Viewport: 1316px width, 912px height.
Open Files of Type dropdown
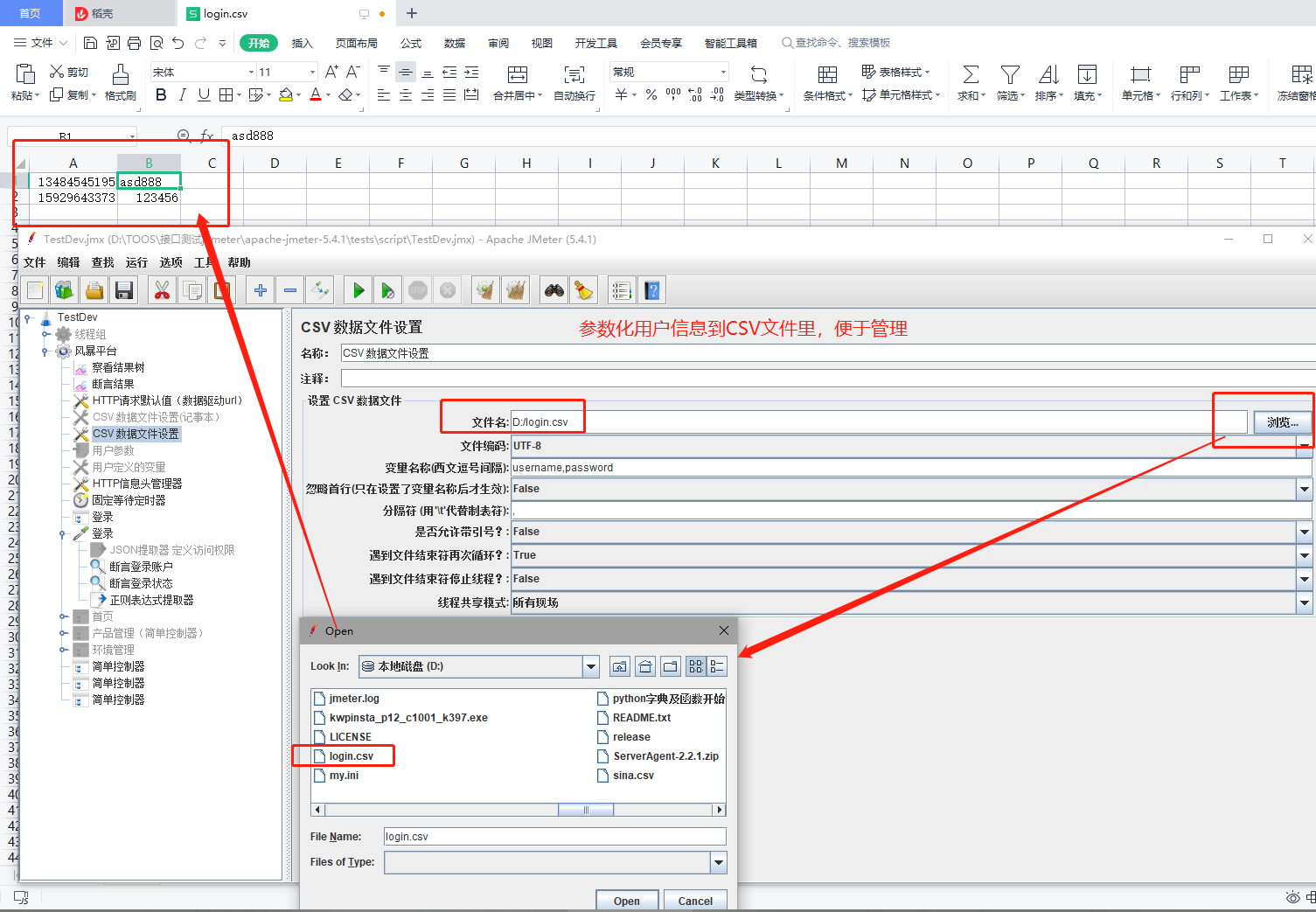(719, 863)
